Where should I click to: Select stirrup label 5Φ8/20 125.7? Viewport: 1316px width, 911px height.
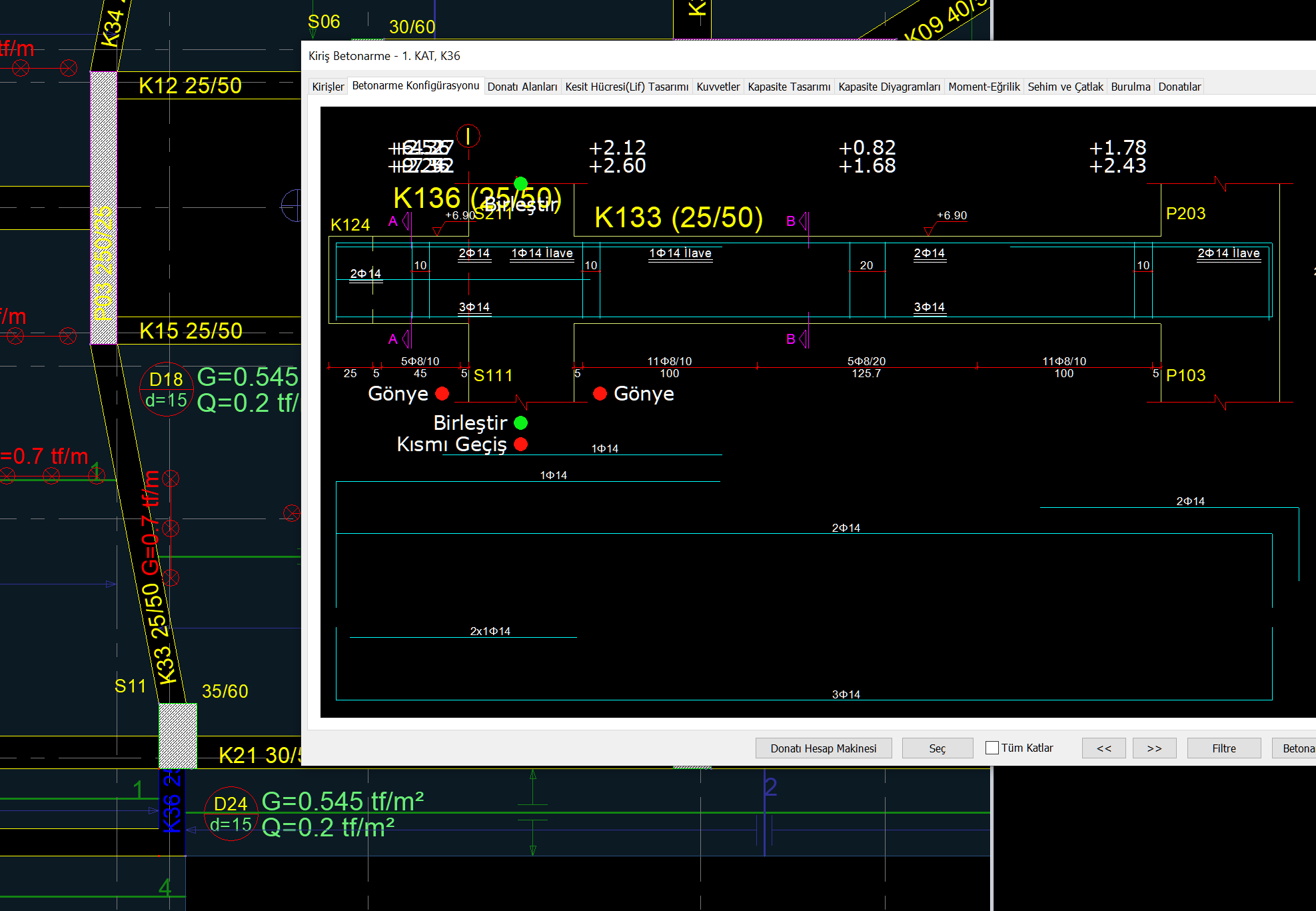(x=866, y=367)
